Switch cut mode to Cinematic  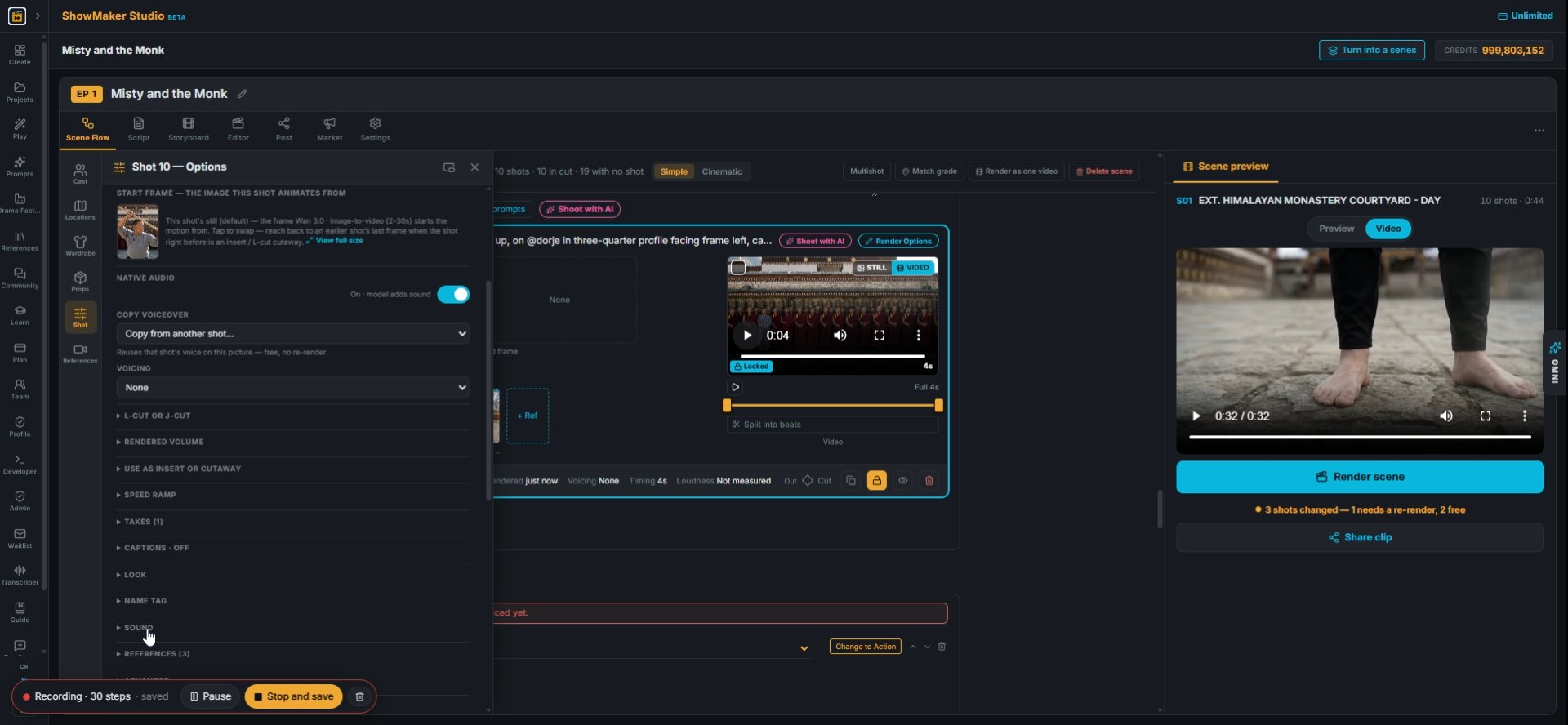click(722, 171)
